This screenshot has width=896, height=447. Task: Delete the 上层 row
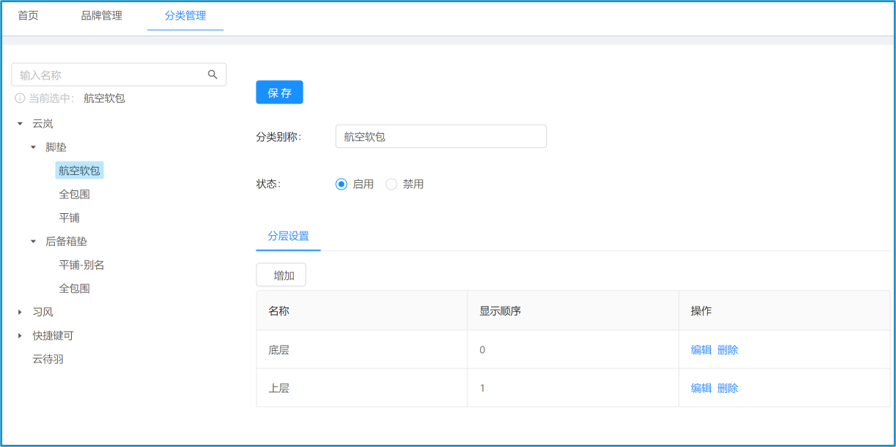727,388
